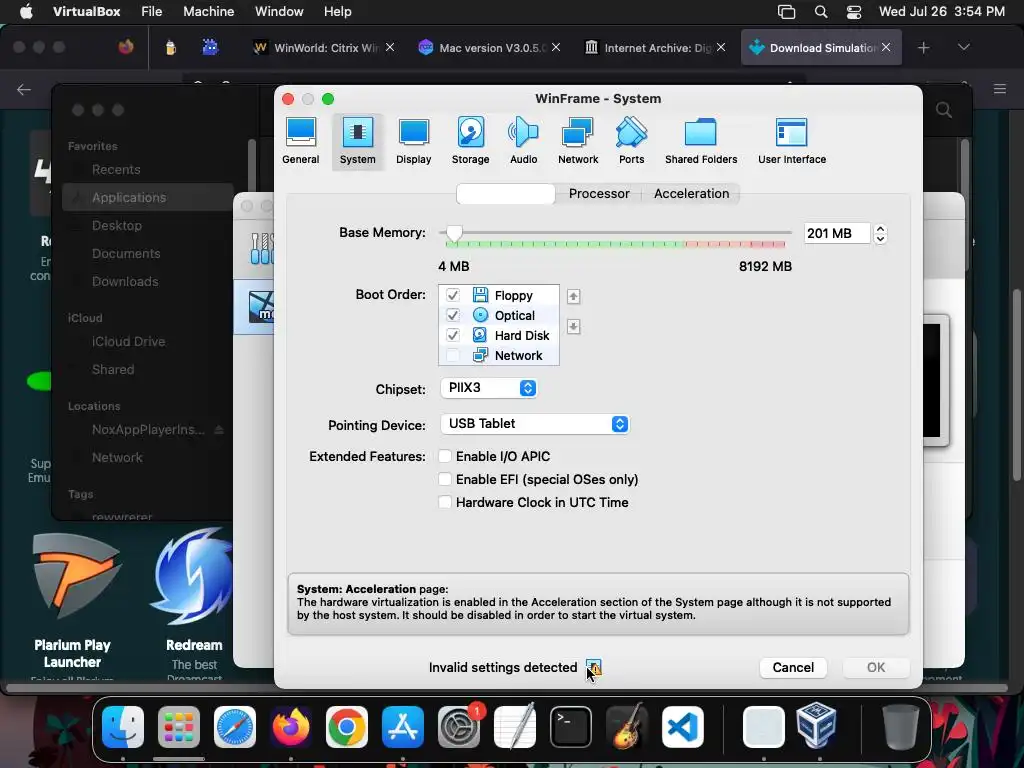
Task: Open the Window menu
Action: (x=279, y=12)
